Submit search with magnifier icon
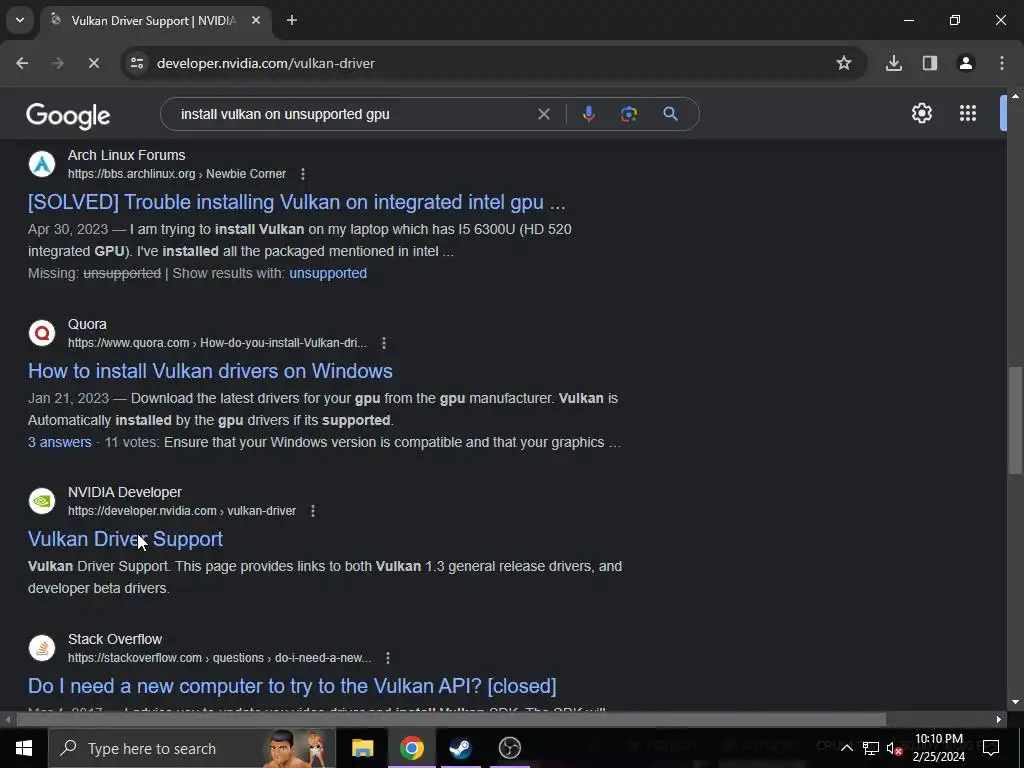 (670, 114)
